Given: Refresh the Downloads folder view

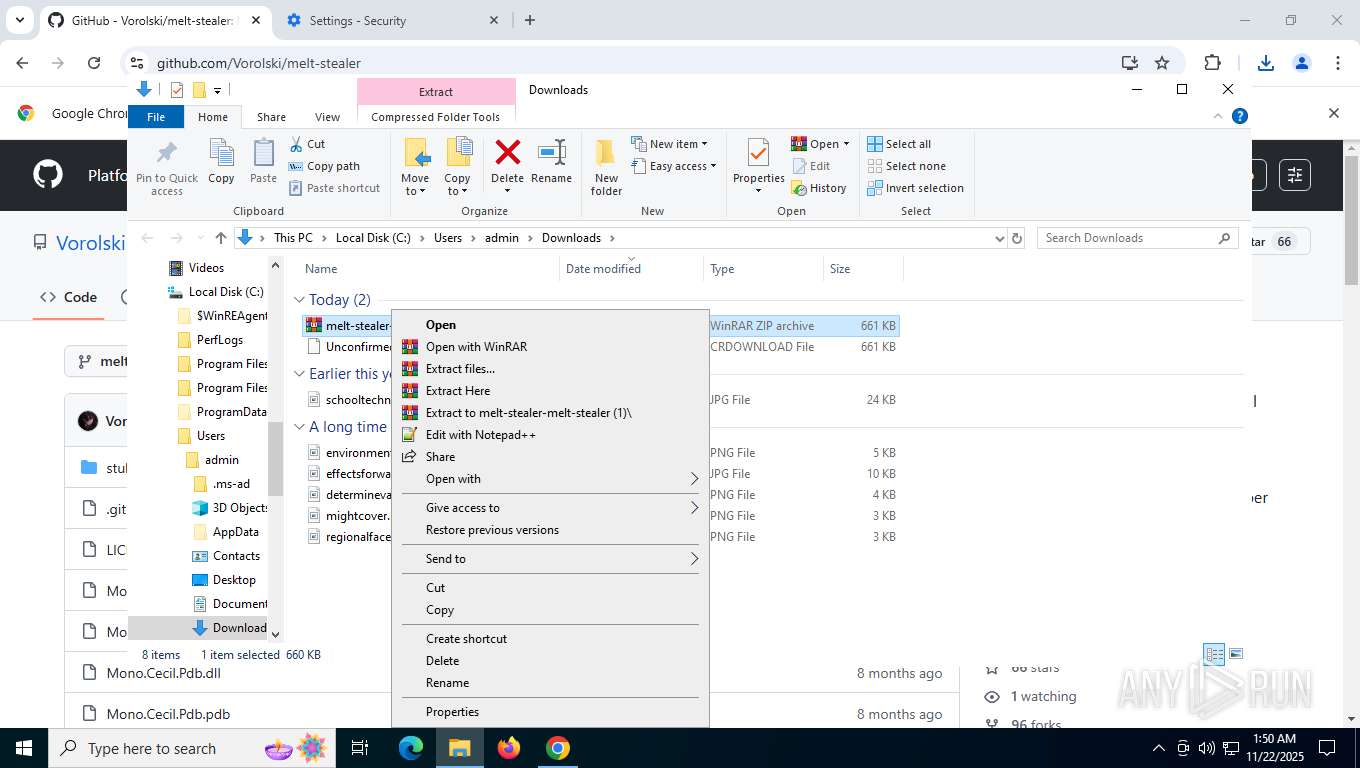Looking at the screenshot, I should click(1017, 238).
